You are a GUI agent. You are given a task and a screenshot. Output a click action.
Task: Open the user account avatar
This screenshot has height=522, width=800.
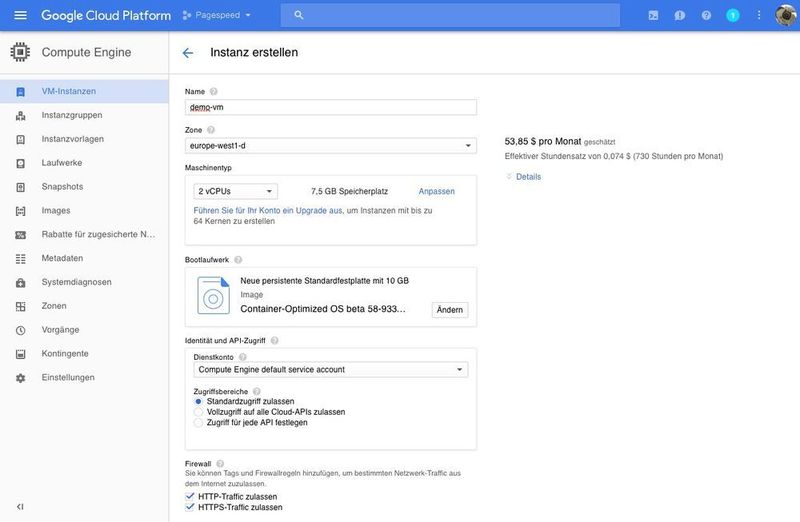786,15
